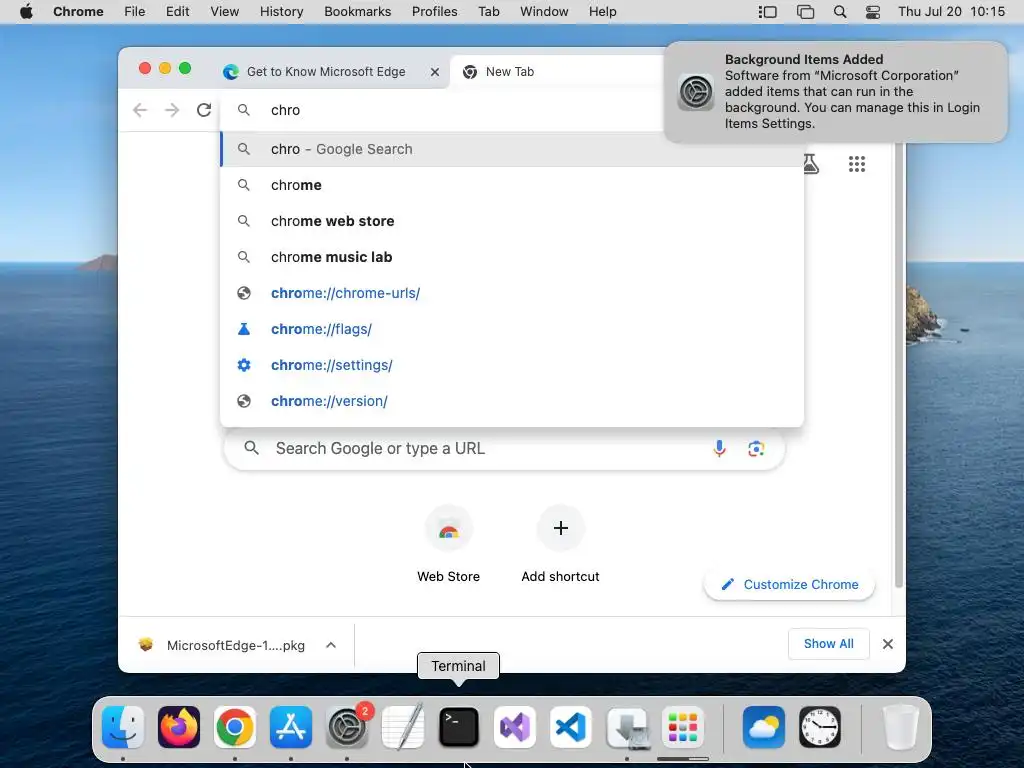This screenshot has height=768, width=1024.
Task: Open Visual Studio purple Dock icon
Action: point(515,727)
